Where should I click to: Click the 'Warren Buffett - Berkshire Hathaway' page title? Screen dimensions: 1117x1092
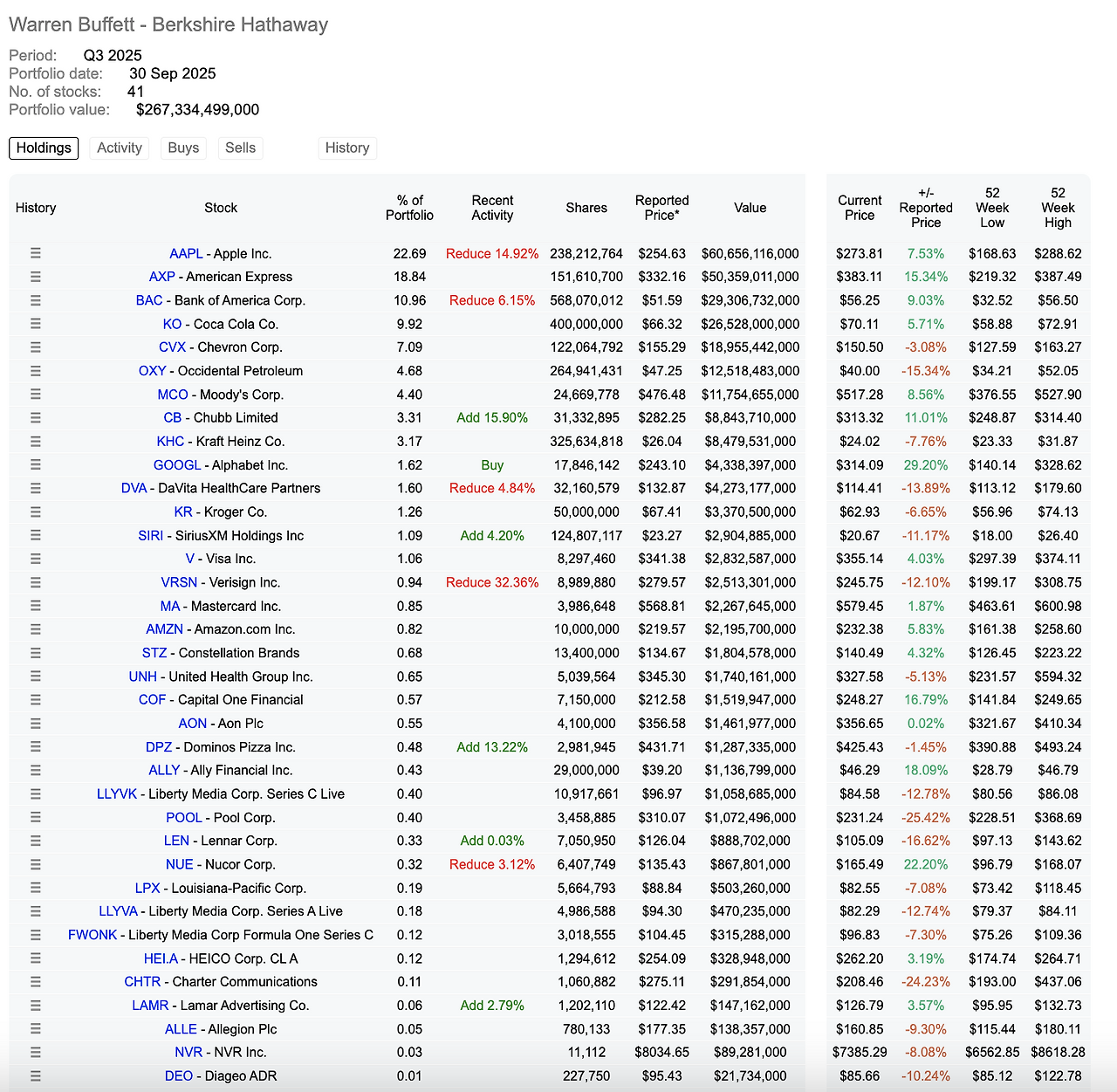tap(168, 24)
